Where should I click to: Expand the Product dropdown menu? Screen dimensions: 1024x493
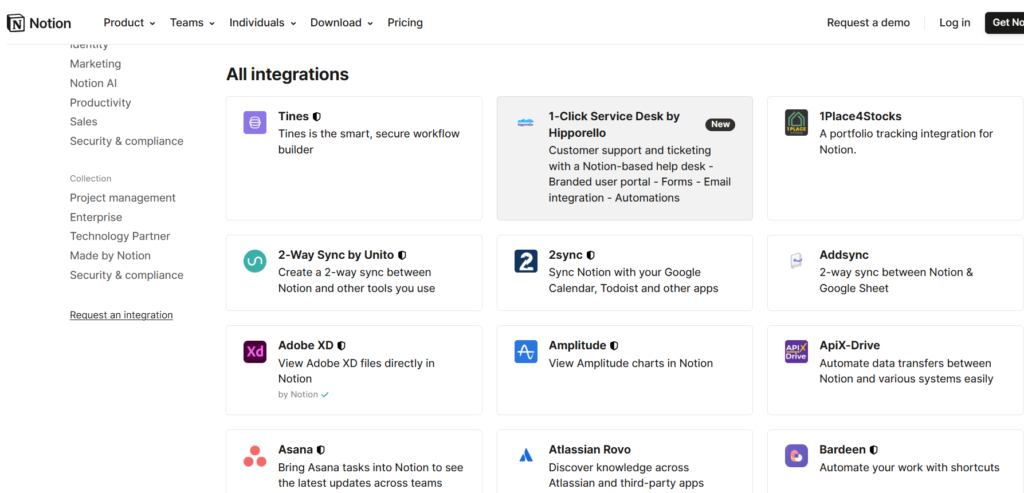pos(129,23)
